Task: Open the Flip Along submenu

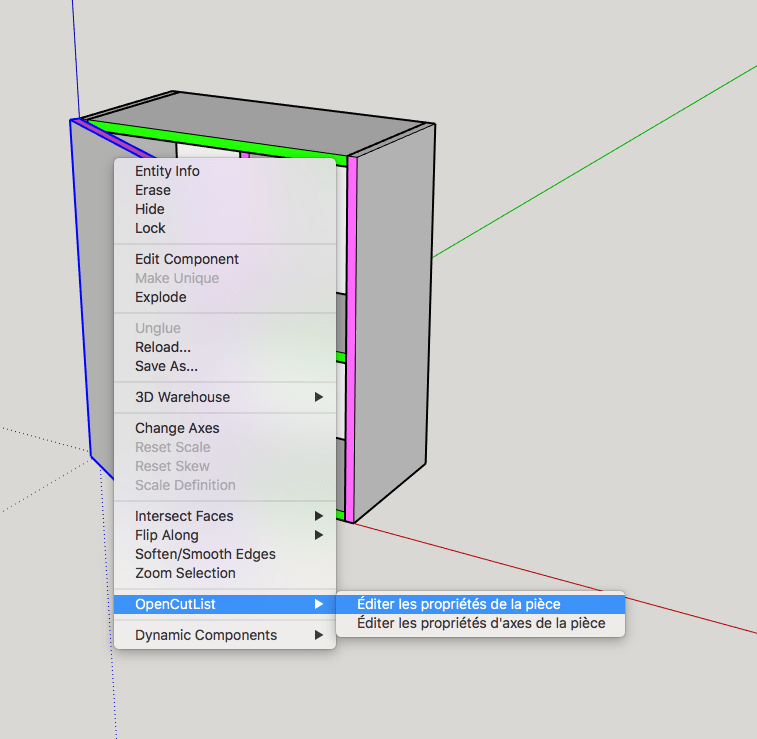Action: [x=224, y=535]
